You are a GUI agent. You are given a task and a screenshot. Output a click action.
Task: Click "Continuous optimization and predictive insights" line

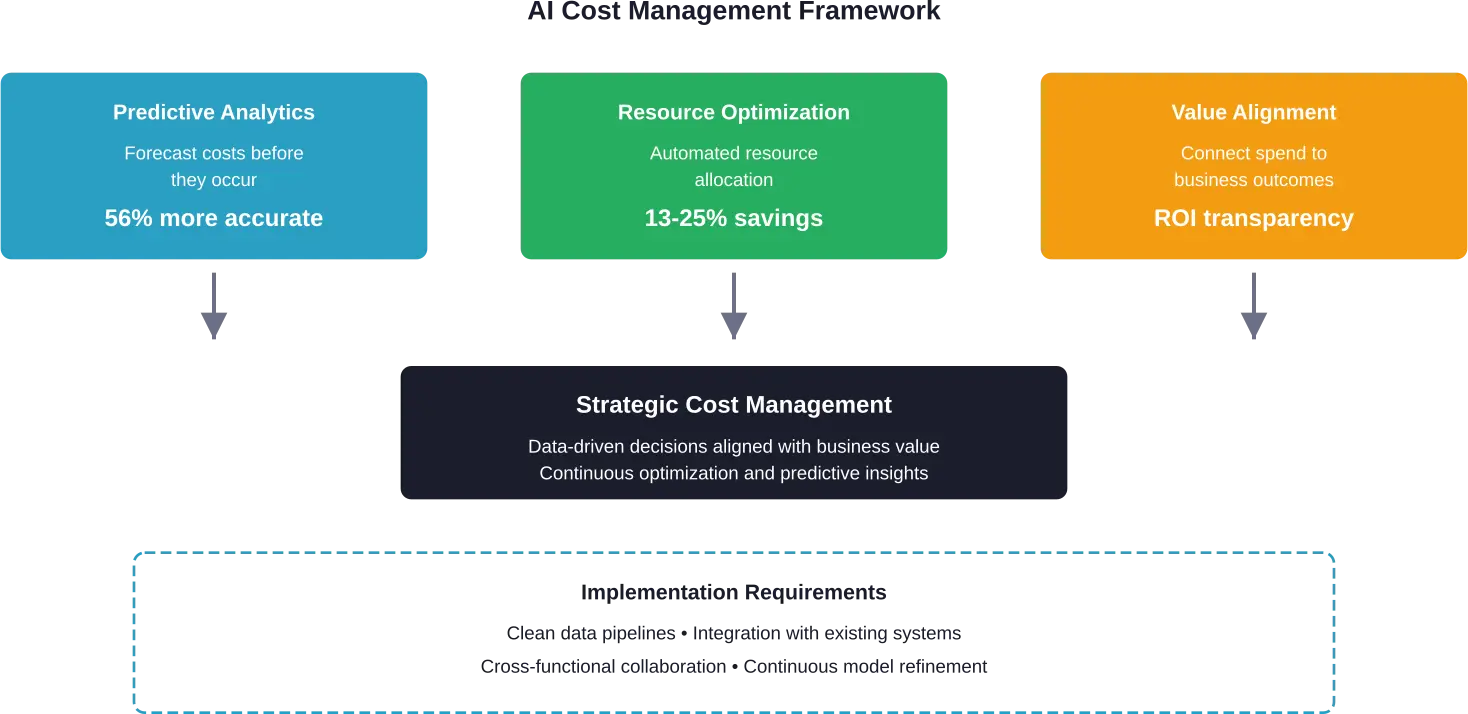tap(734, 474)
